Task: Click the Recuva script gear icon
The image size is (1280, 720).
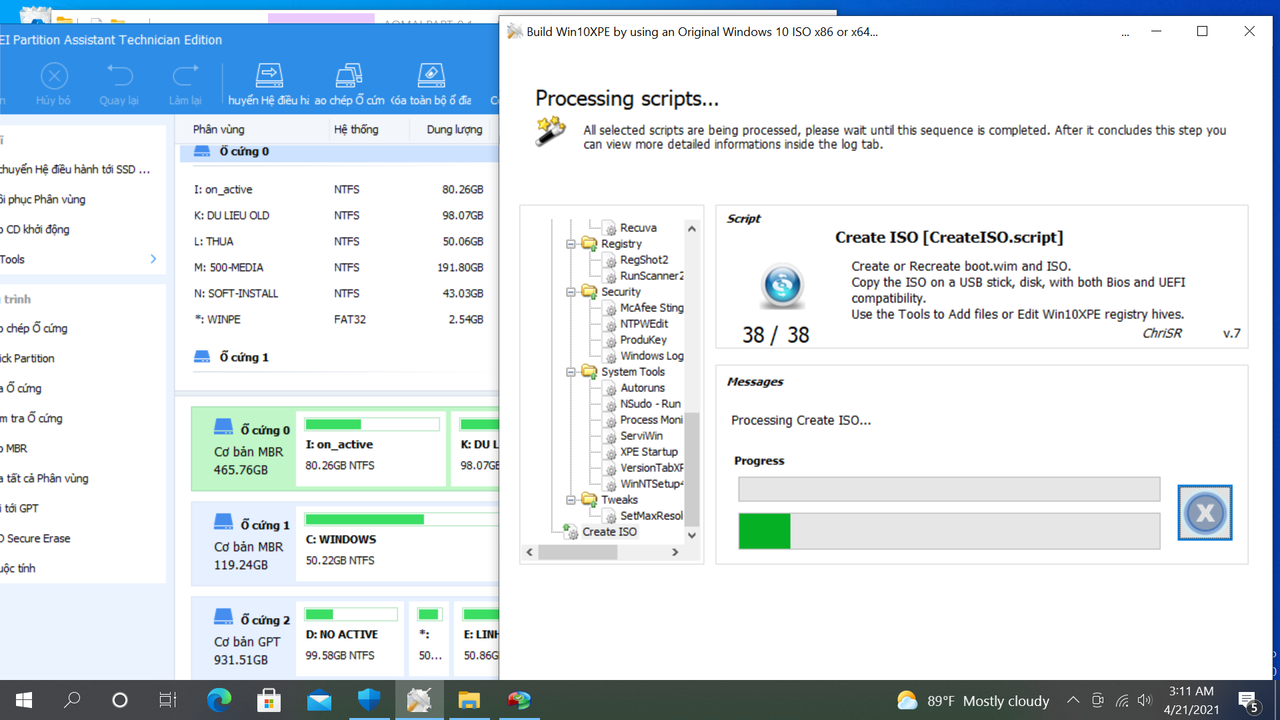Action: point(609,227)
